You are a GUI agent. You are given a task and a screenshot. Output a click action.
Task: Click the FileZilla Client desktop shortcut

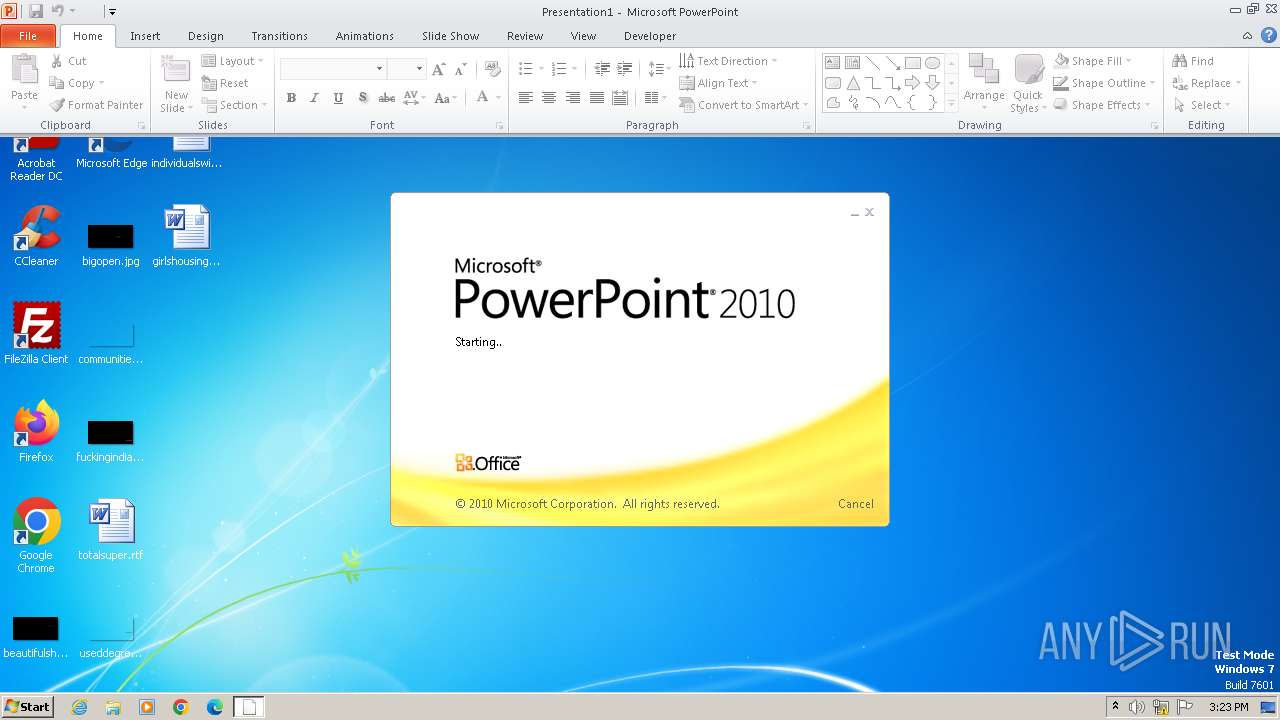pos(36,334)
